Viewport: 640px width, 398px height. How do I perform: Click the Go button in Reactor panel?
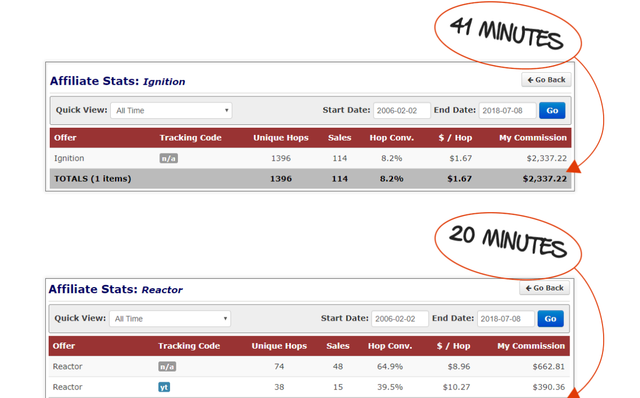[550, 319]
